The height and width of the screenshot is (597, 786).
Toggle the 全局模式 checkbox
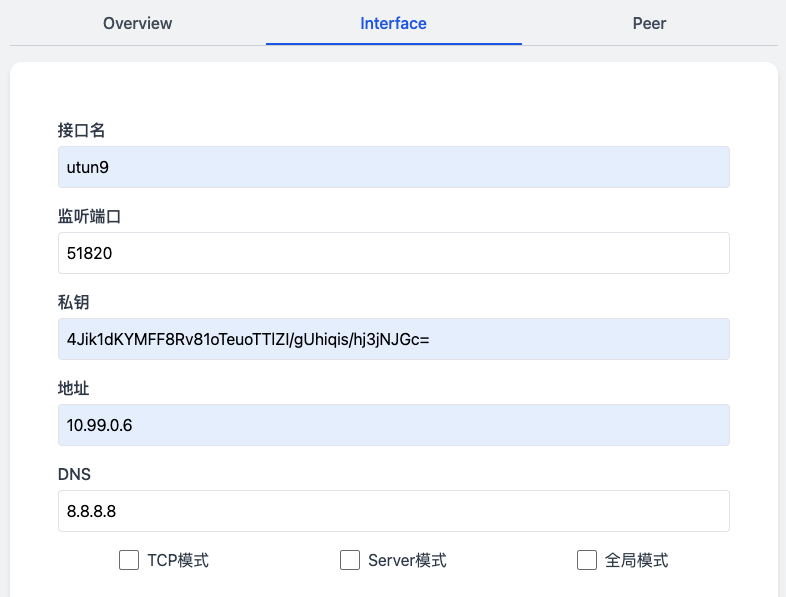(x=587, y=560)
